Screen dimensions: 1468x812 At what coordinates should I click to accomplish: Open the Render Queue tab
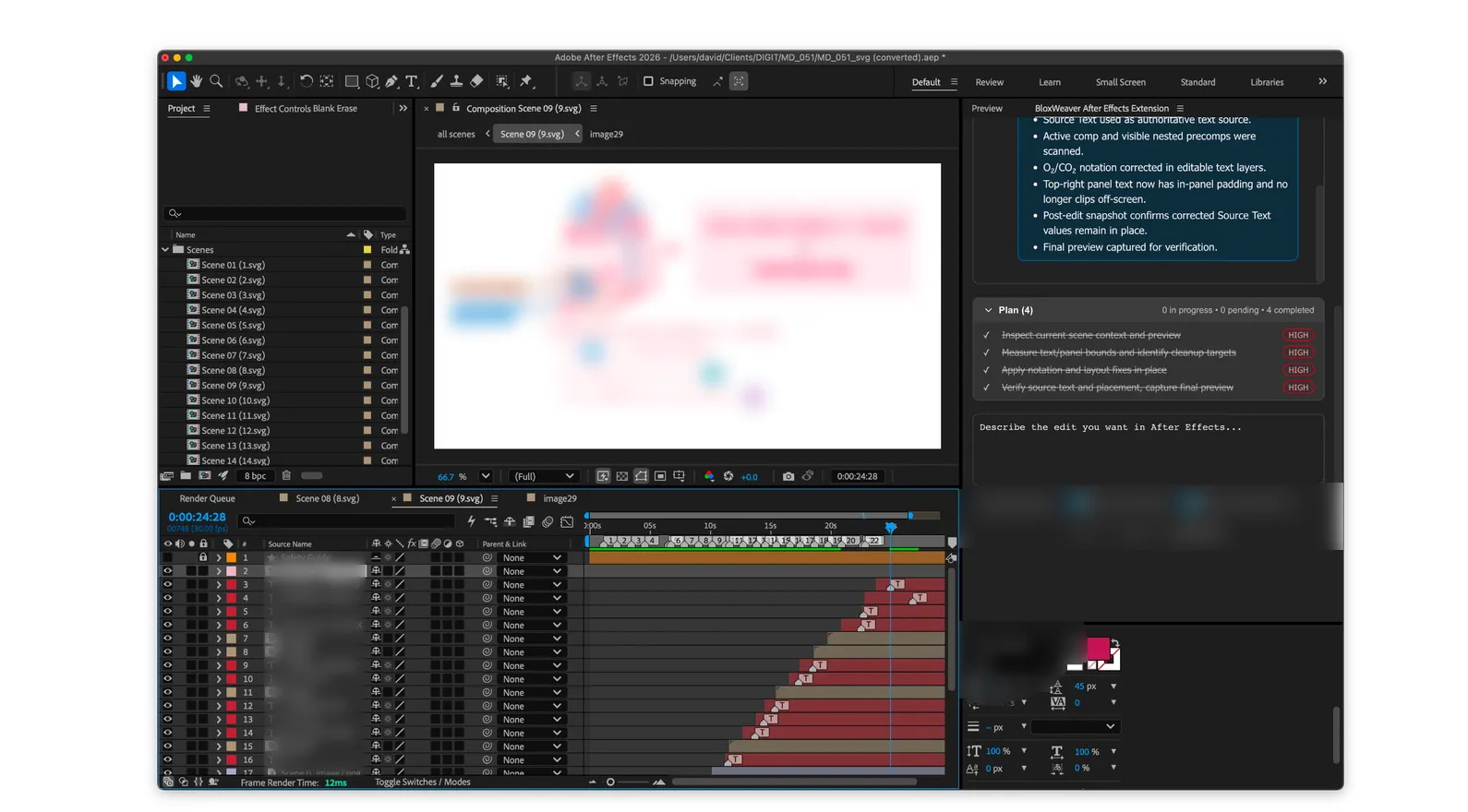208,498
